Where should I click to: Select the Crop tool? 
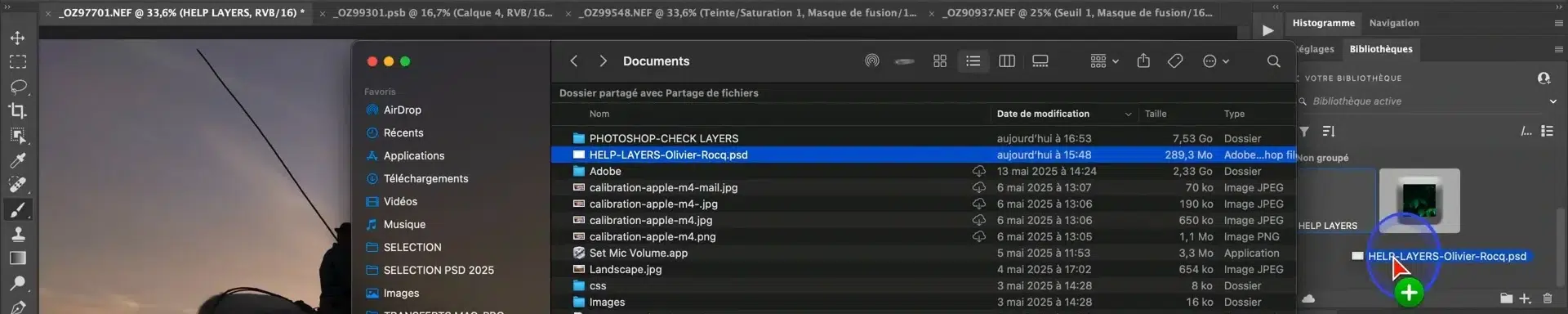[17, 110]
